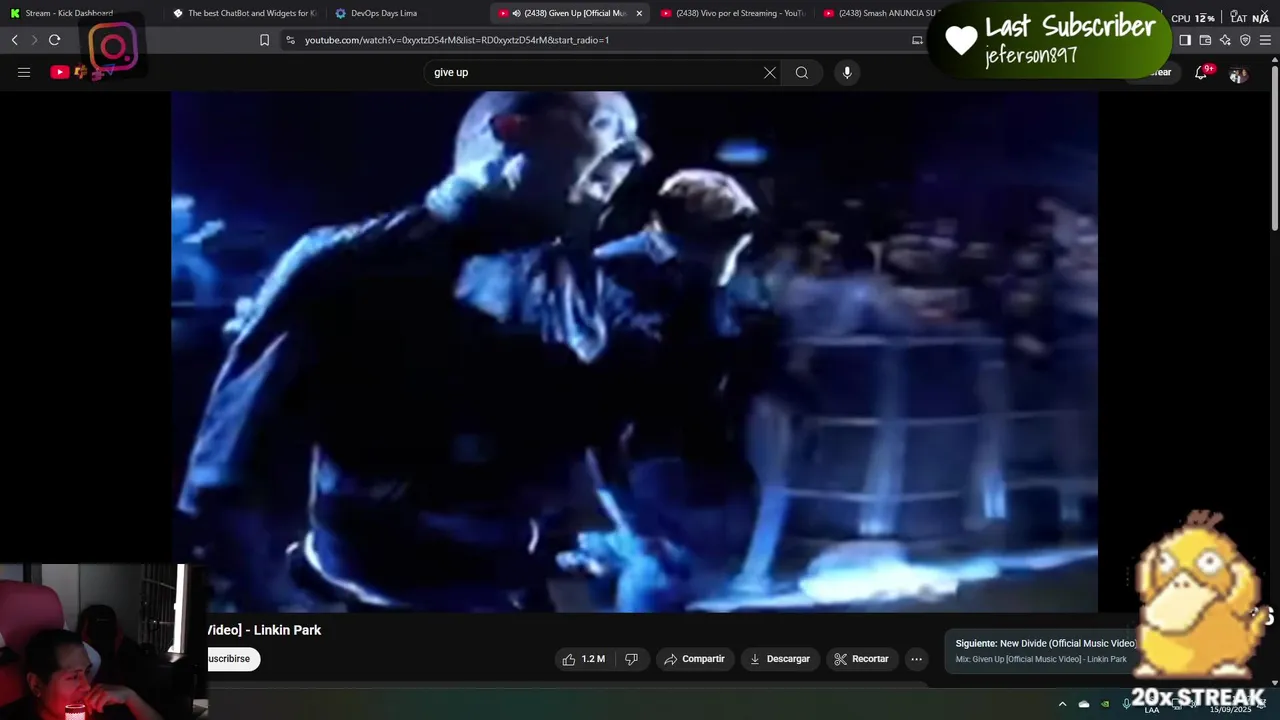This screenshot has height=720, width=1280.
Task: Dislike the Linkin Park video
Action: pos(631,659)
